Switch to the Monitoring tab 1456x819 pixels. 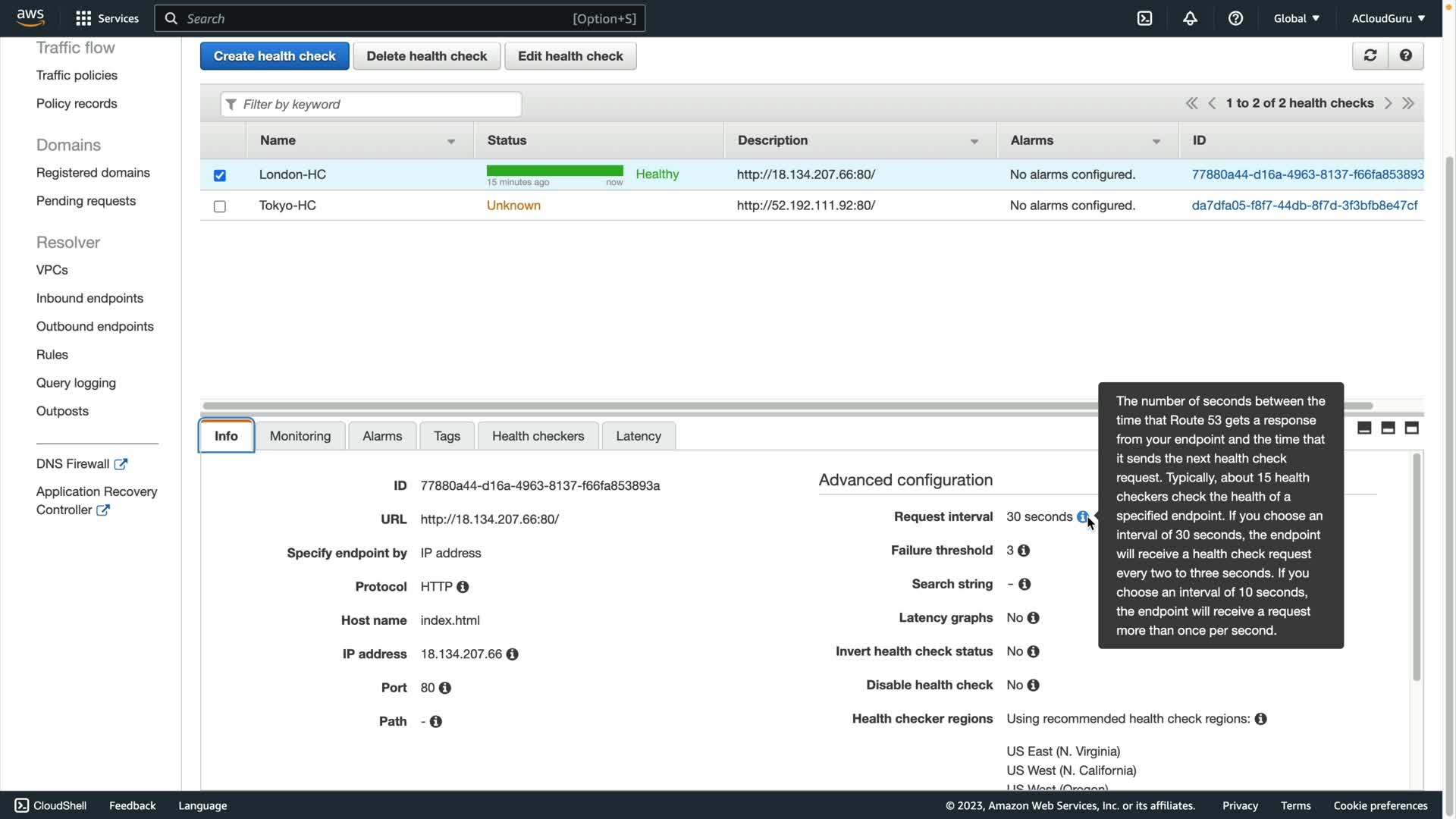(x=300, y=436)
